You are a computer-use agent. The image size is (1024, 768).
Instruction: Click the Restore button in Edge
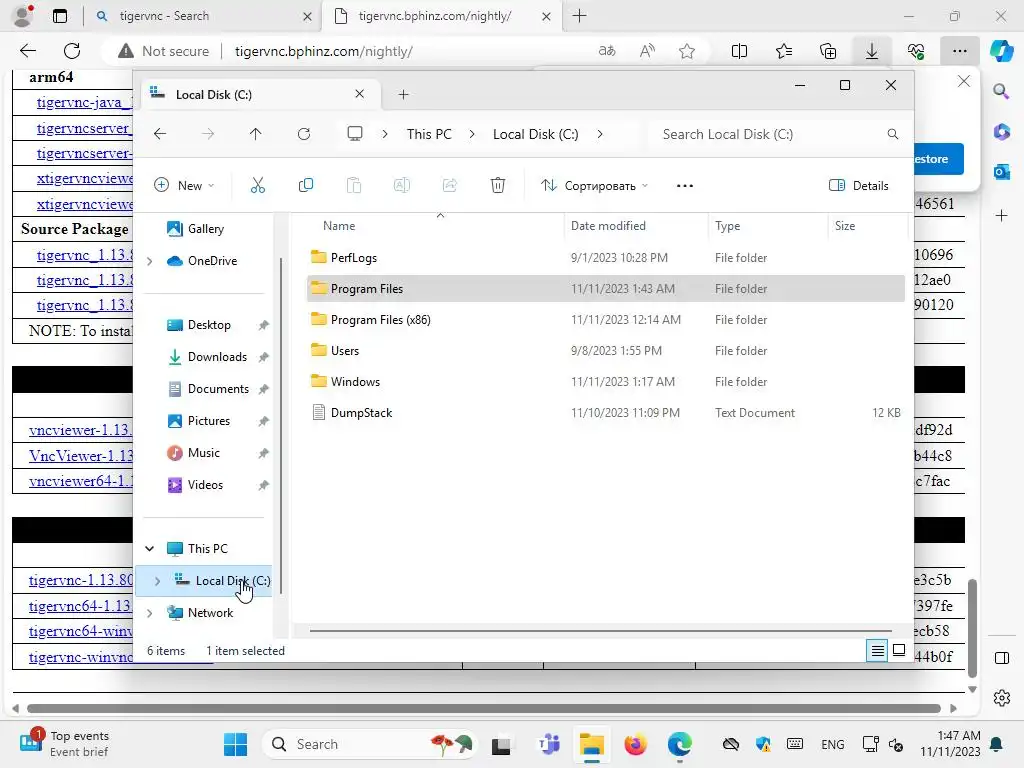coord(937,159)
